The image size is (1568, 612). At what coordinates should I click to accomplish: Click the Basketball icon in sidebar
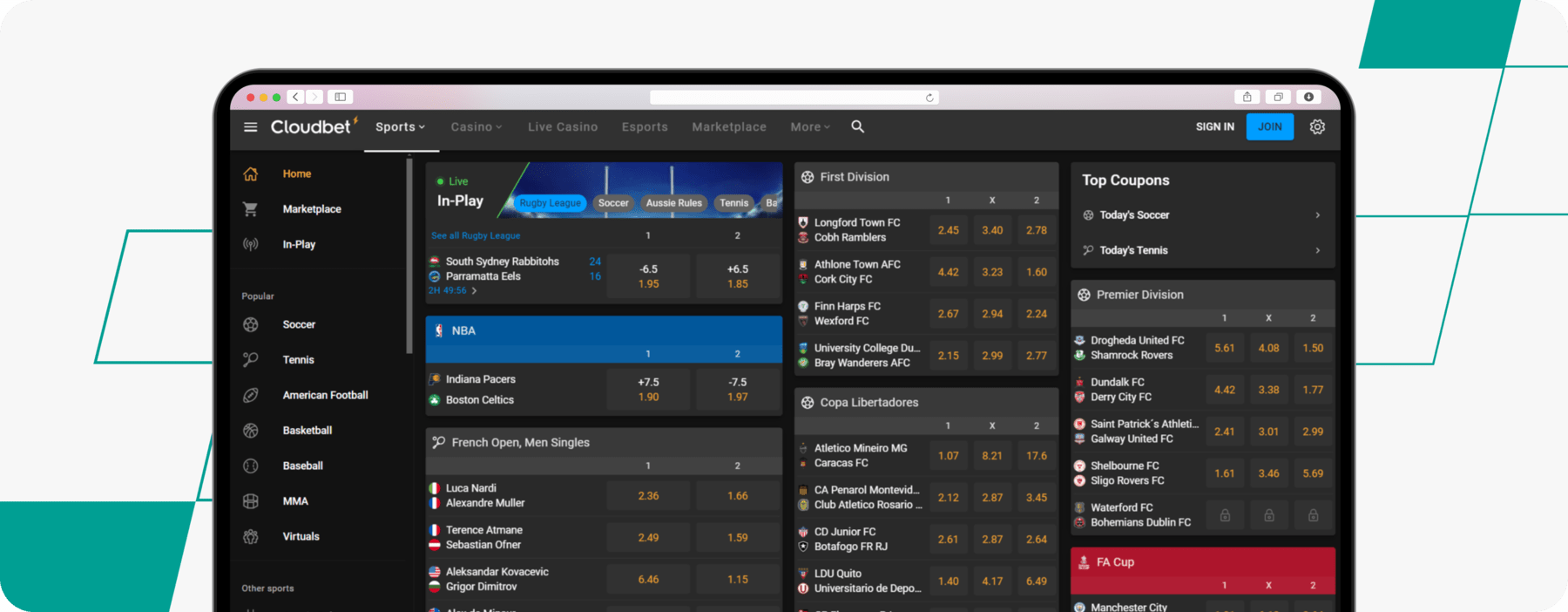coord(251,431)
